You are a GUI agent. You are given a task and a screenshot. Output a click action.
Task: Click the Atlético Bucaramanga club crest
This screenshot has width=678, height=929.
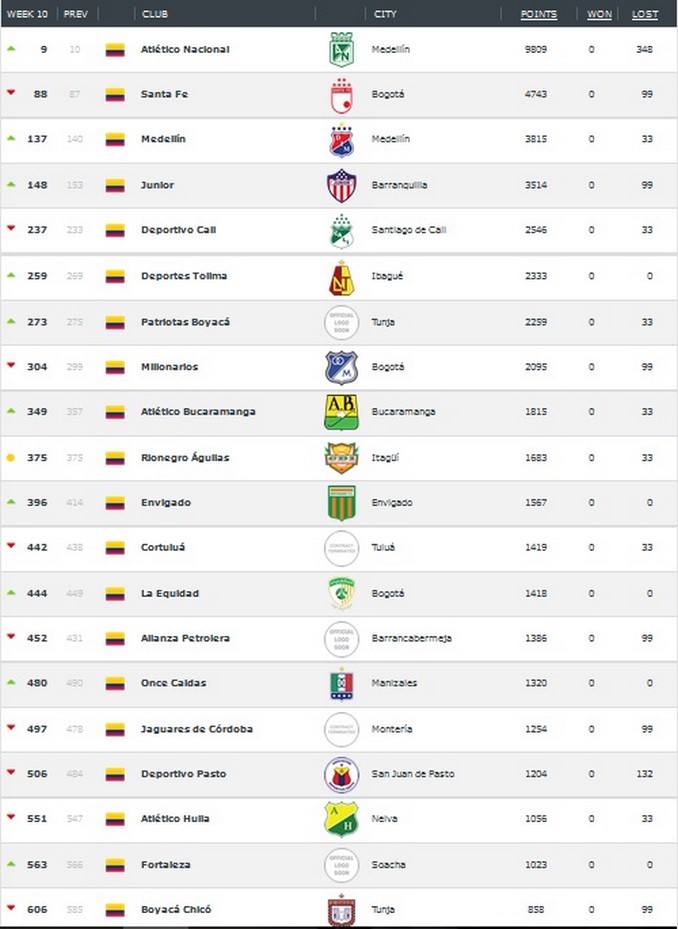click(342, 412)
